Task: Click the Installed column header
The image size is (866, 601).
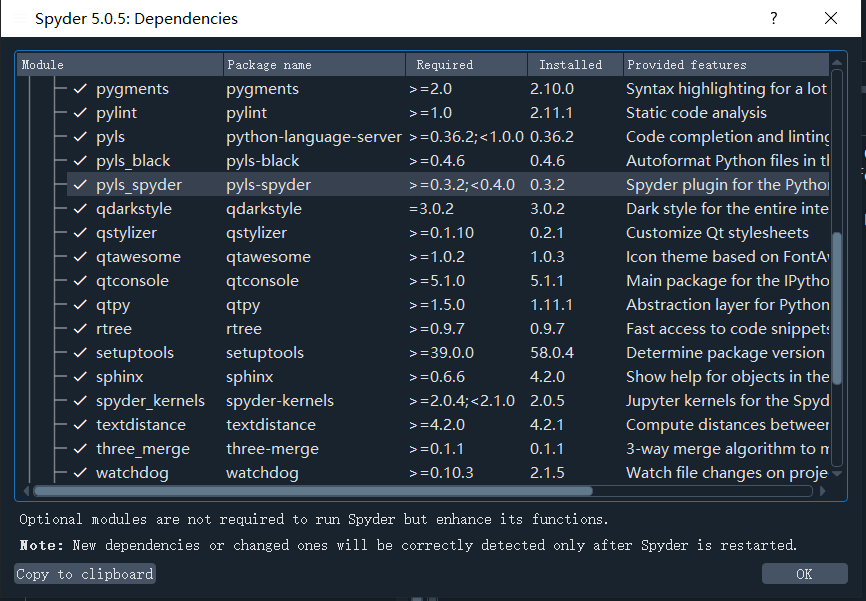Action: [x=575, y=65]
